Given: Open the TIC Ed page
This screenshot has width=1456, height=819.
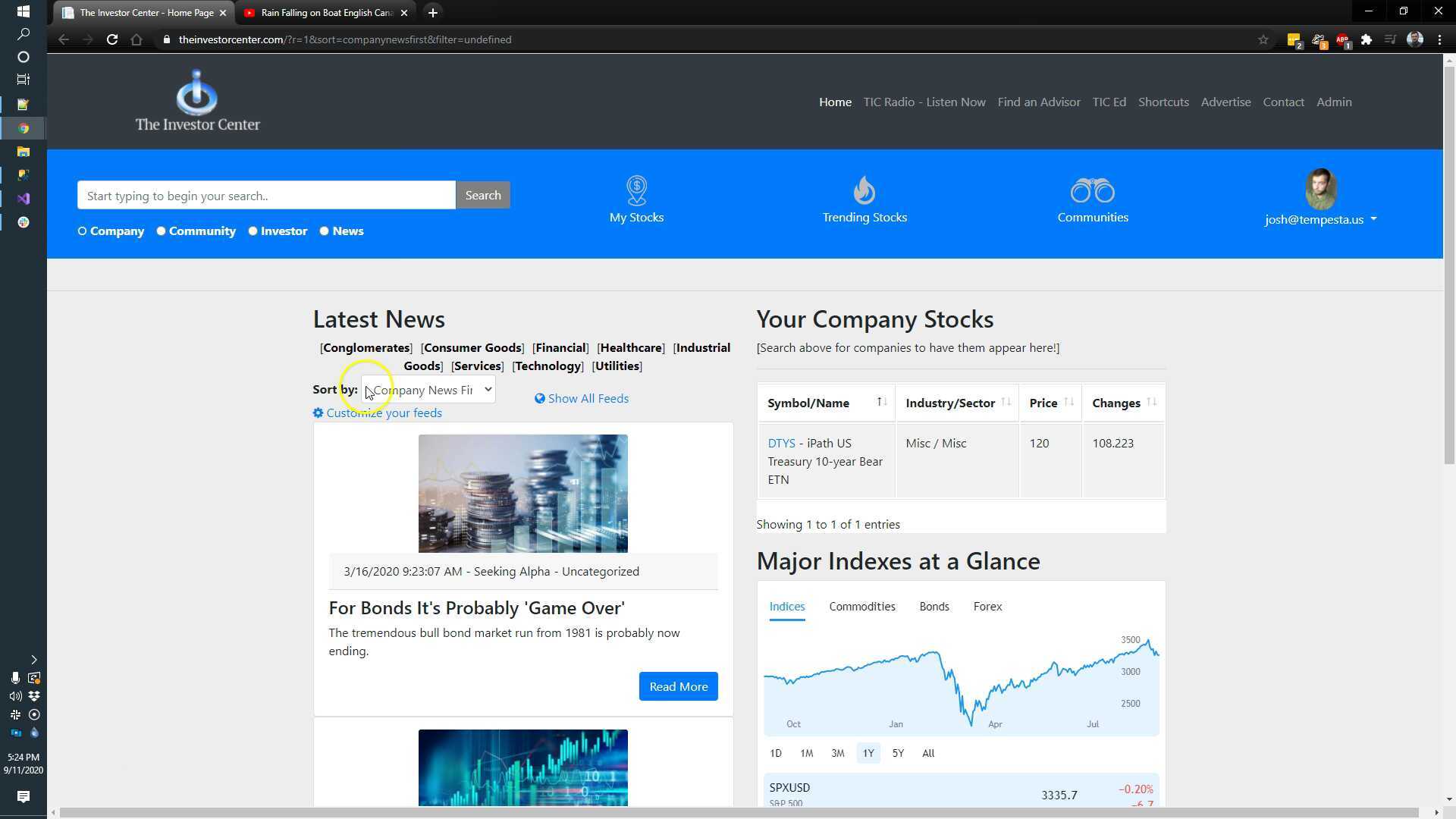Looking at the screenshot, I should click(x=1109, y=102).
